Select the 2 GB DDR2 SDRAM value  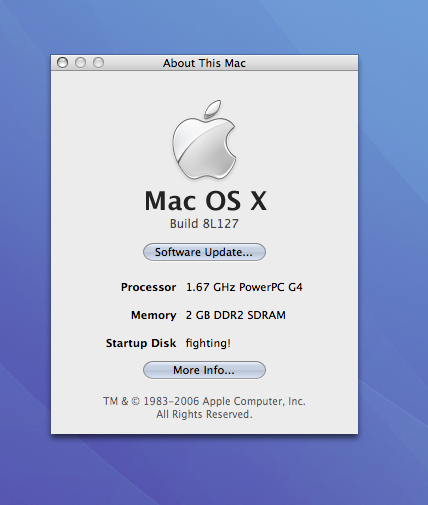236,315
